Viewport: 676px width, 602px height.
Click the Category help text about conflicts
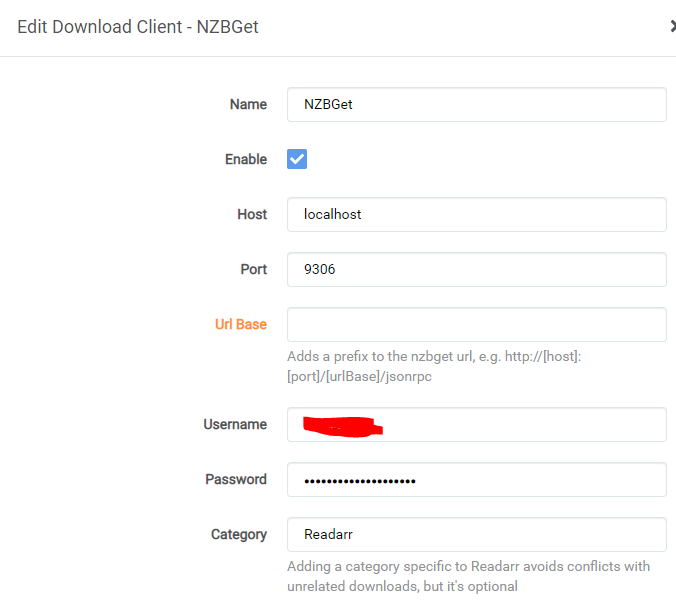tap(469, 576)
